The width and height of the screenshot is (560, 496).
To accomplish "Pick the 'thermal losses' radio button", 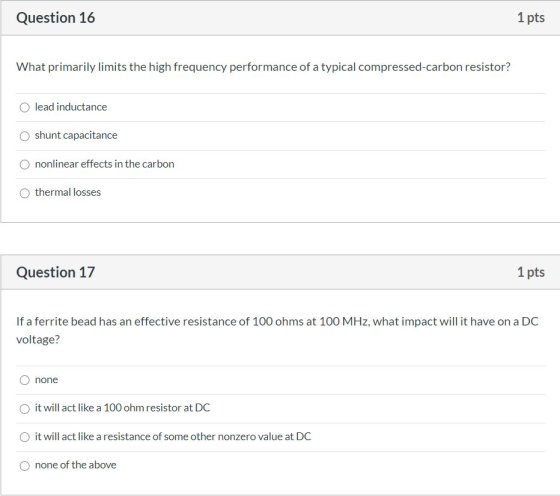I will (x=25, y=193).
